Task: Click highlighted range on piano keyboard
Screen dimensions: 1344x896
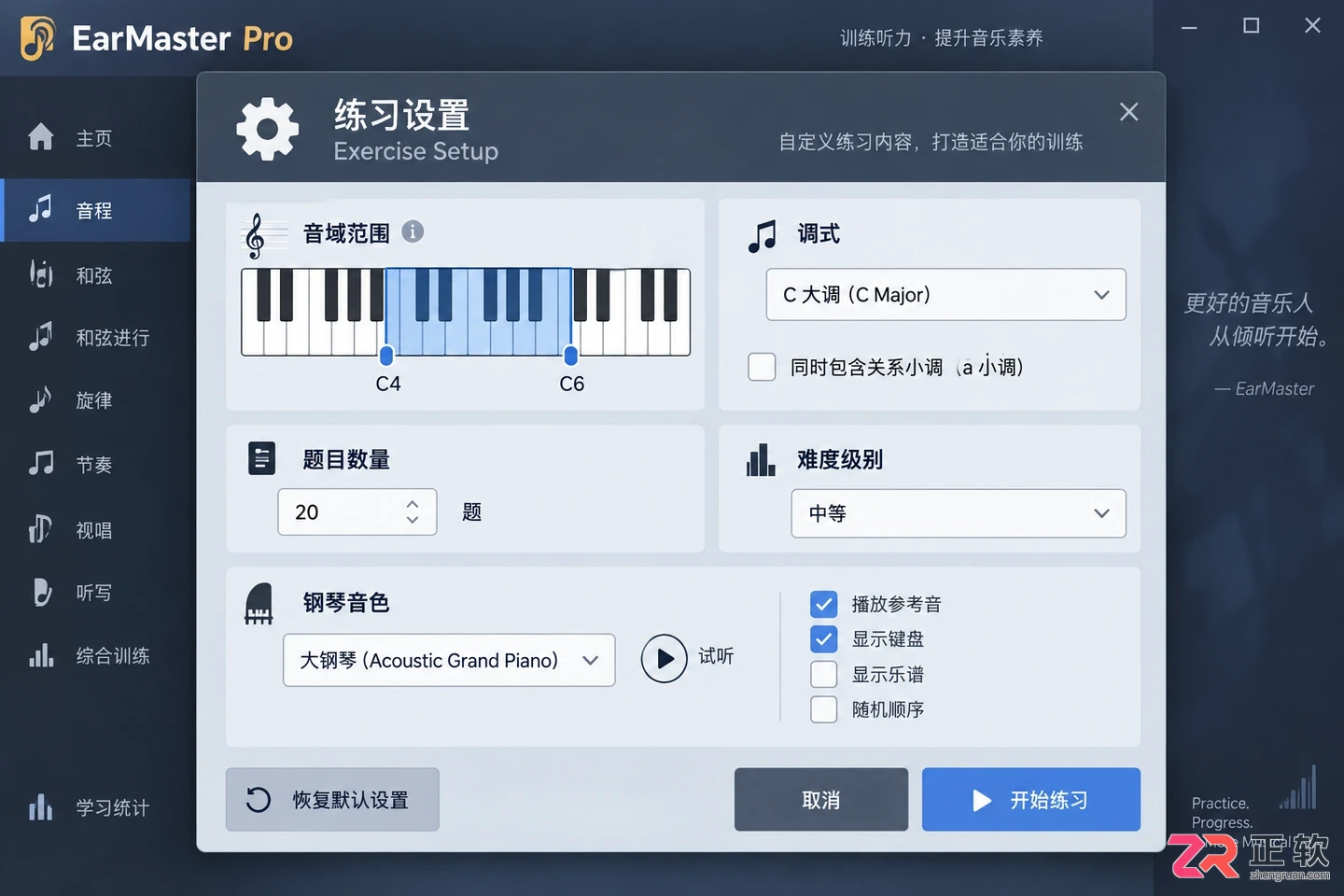Action: click(x=478, y=312)
